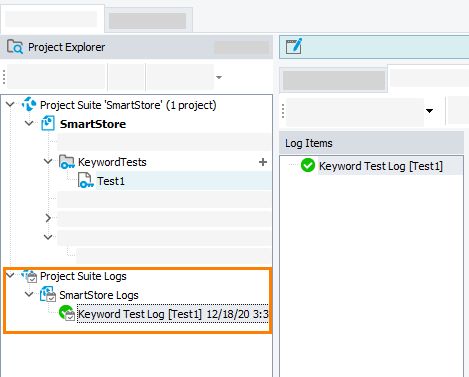The image size is (469, 377).
Task: Click the Project Suite Logs icon
Action: [29, 276]
